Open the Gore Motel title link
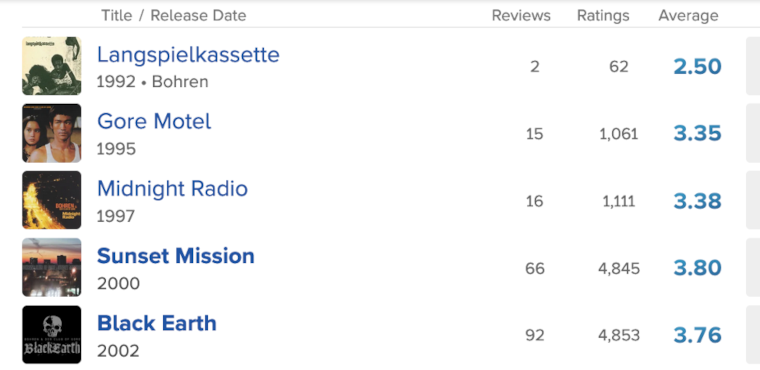Viewport: 760px width, 370px height. coord(154,121)
